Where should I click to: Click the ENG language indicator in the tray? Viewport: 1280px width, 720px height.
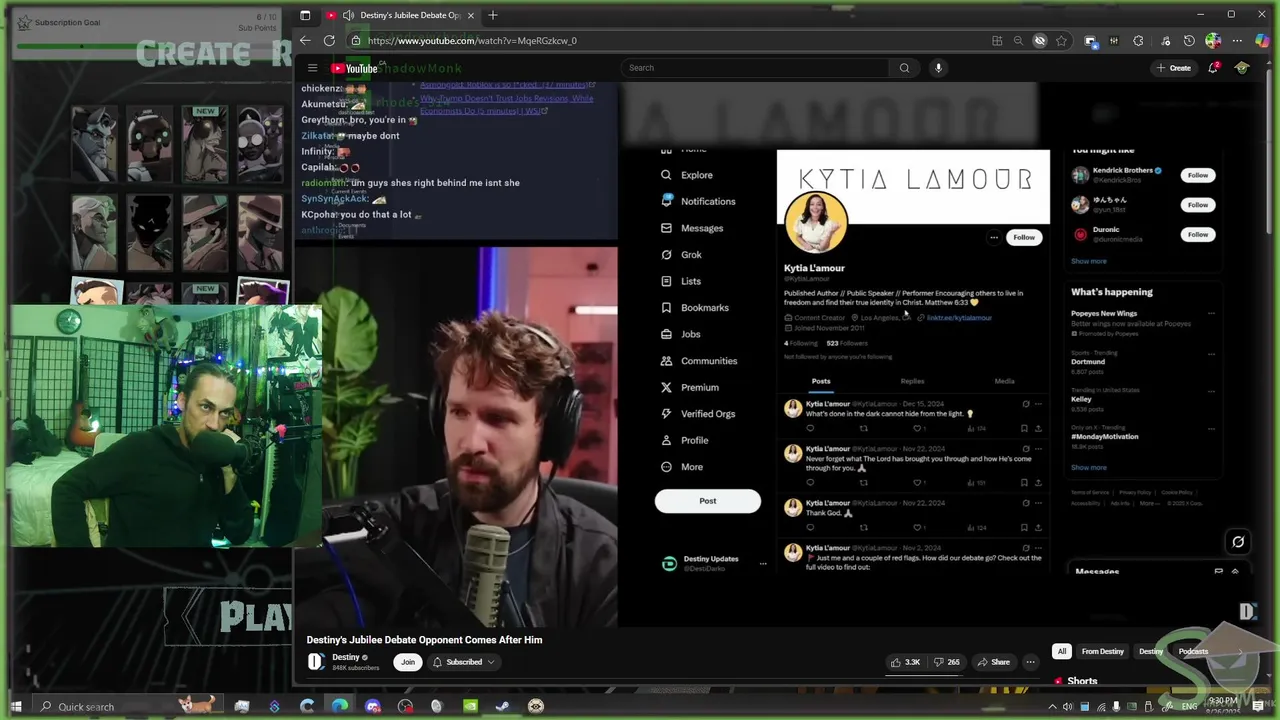(x=1188, y=707)
